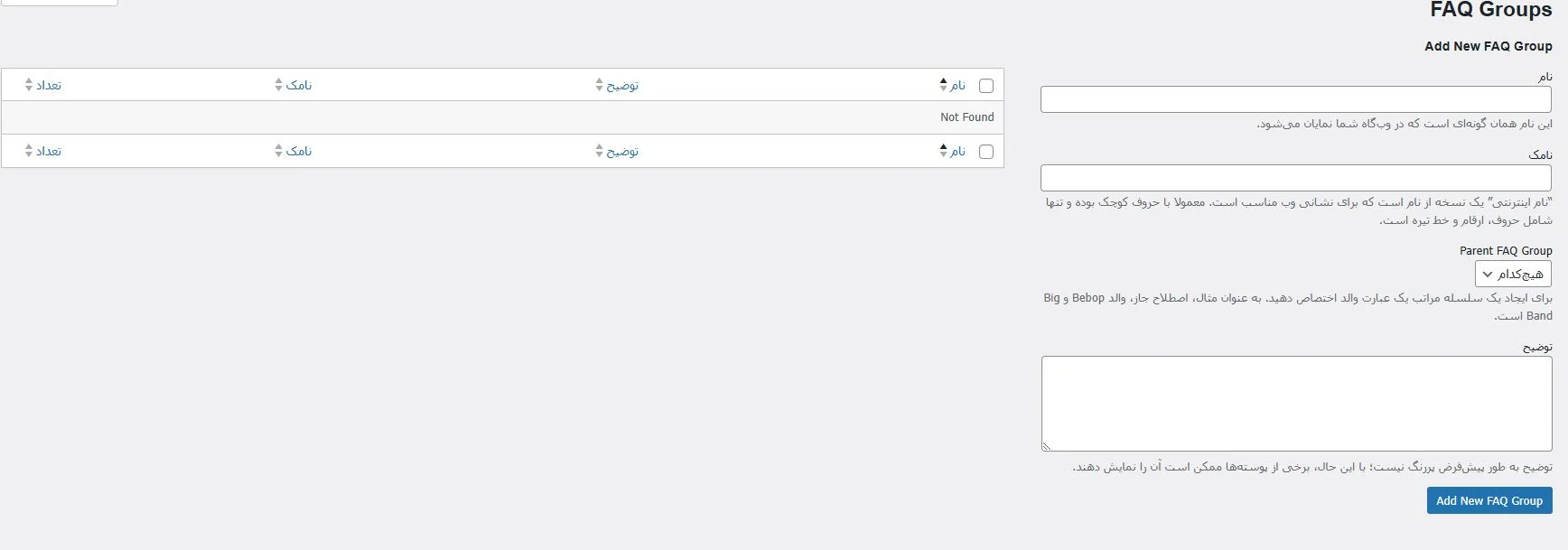1568x550 pixels.
Task: Click the نام column label in footer row
Action: (958, 151)
